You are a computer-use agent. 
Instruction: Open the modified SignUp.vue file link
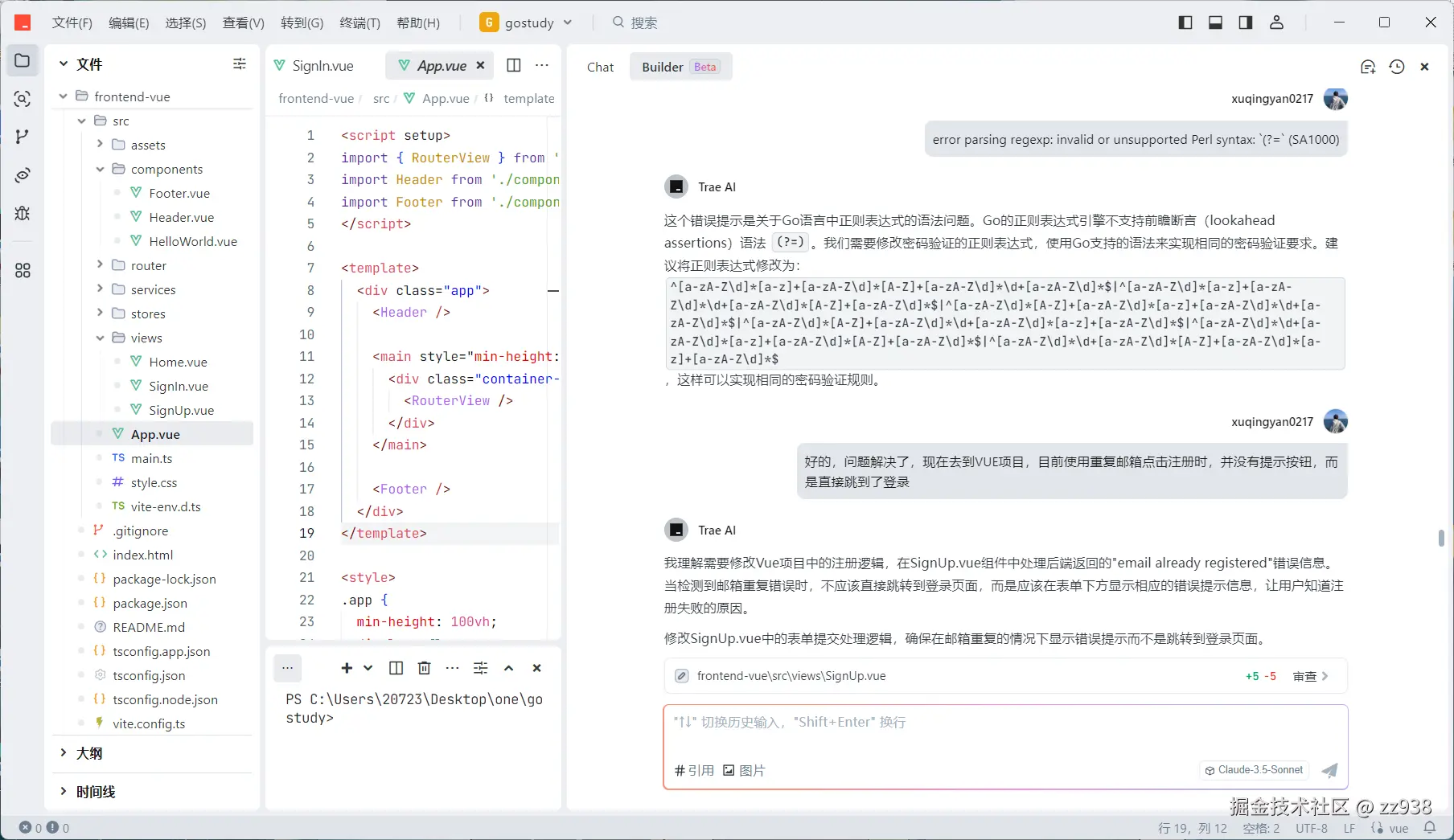(x=791, y=676)
